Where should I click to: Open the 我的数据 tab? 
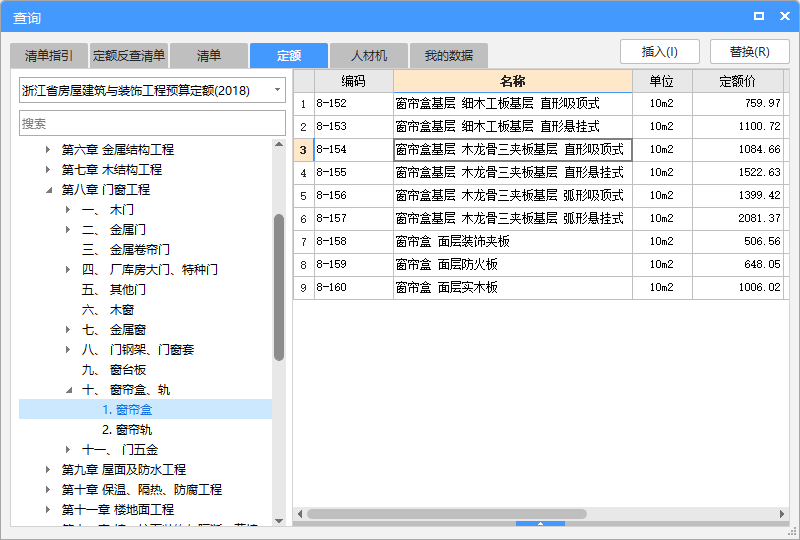pyautogui.click(x=449, y=56)
